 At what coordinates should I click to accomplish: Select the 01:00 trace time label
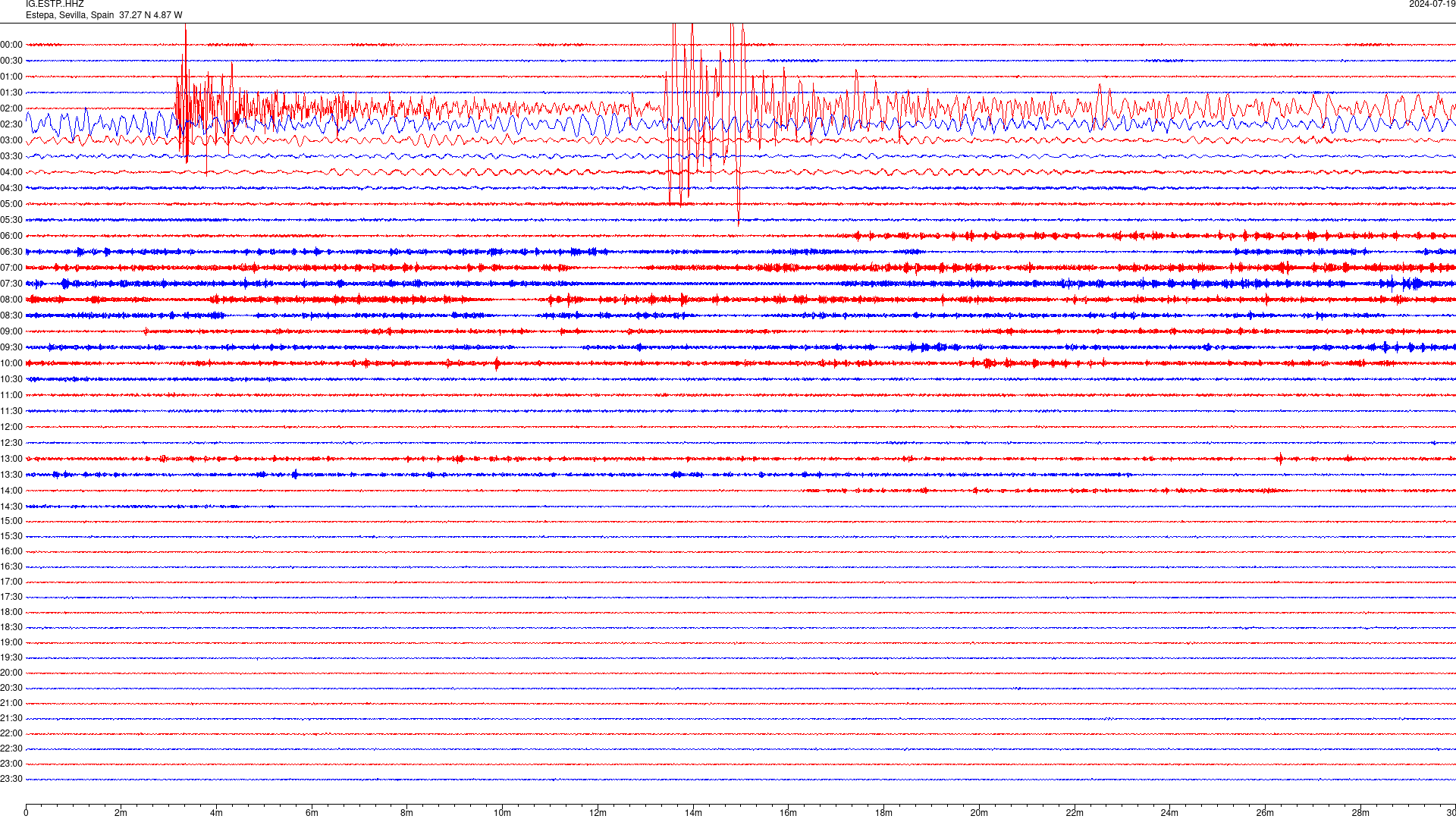coord(11,77)
